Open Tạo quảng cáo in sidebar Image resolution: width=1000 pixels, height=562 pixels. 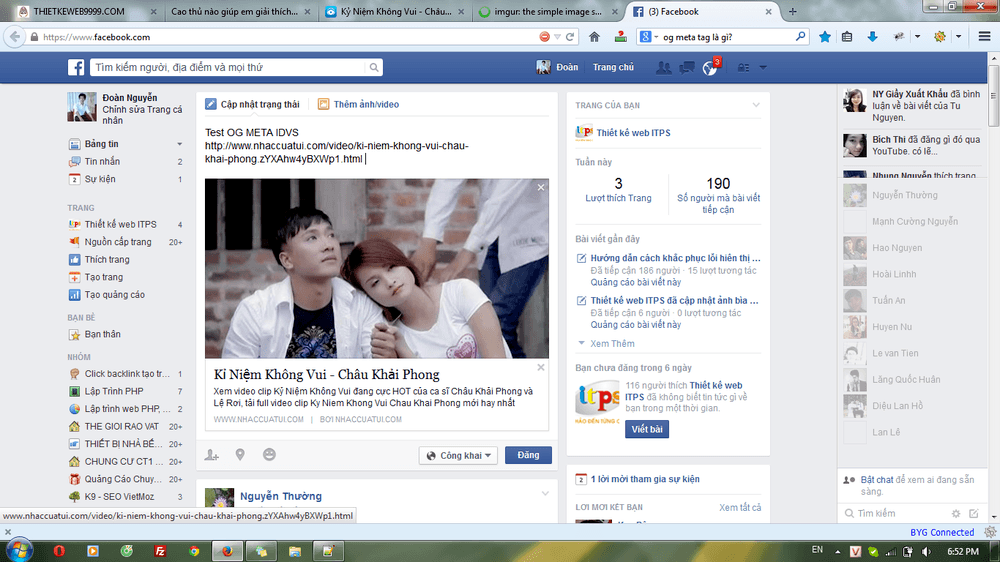click(x=114, y=295)
